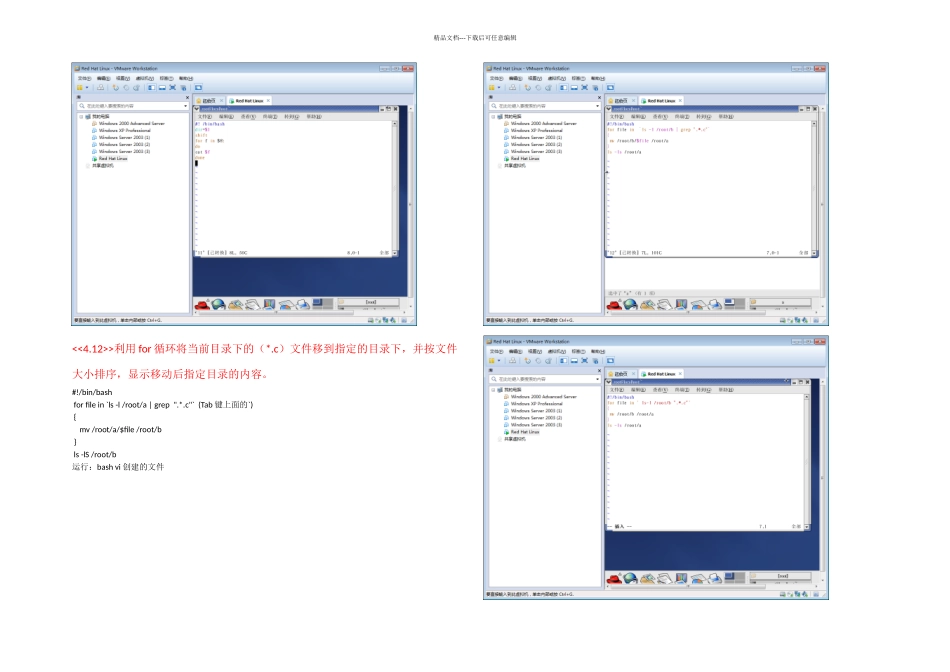Open the terminal window menu arrow in the 插入 mode window
Screen dimensions: 950x672
(608, 382)
